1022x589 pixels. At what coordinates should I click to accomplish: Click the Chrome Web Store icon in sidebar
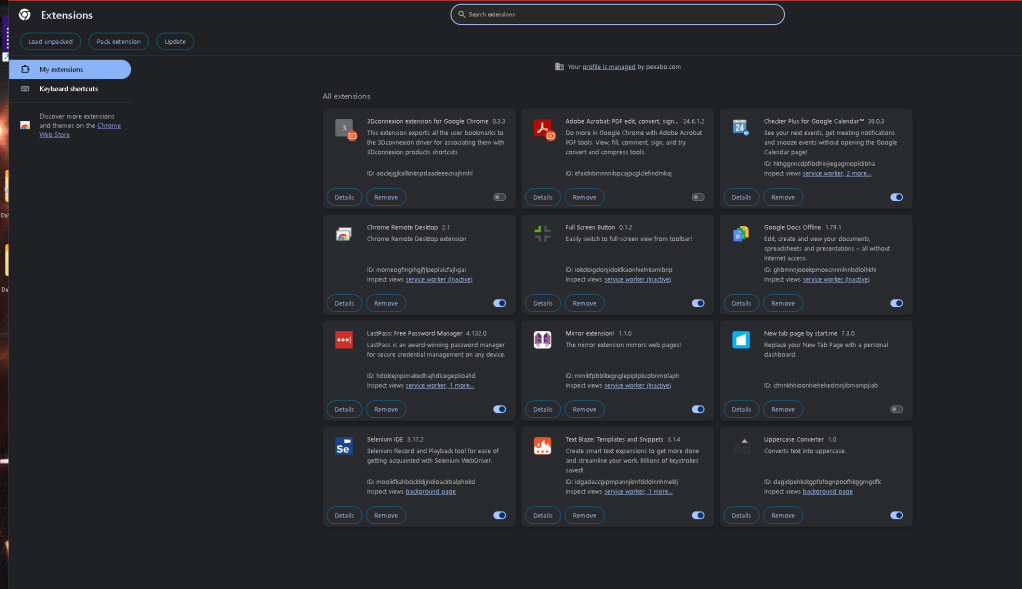[x=25, y=125]
